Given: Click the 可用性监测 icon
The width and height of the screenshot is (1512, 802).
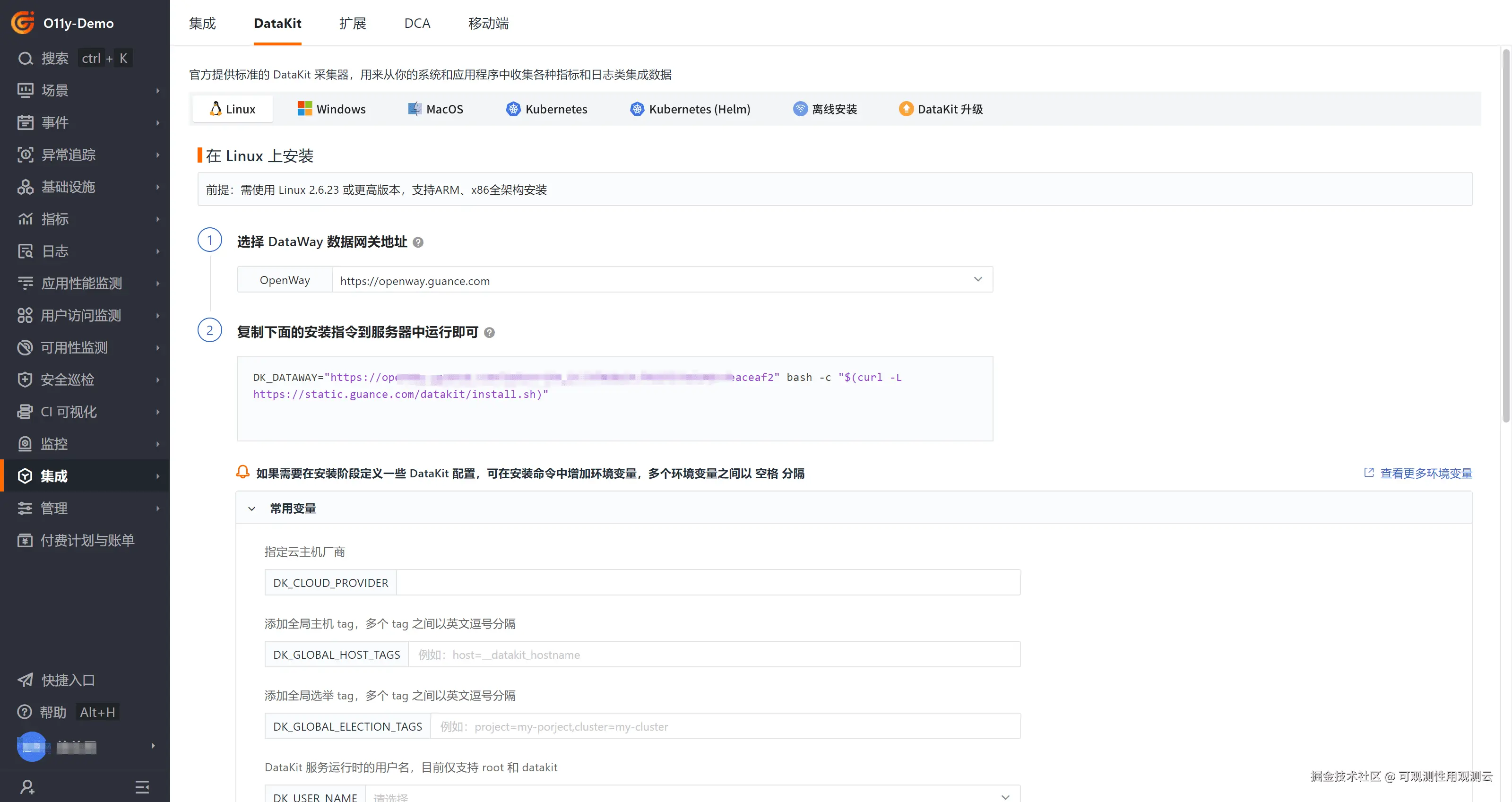Looking at the screenshot, I should pos(25,348).
